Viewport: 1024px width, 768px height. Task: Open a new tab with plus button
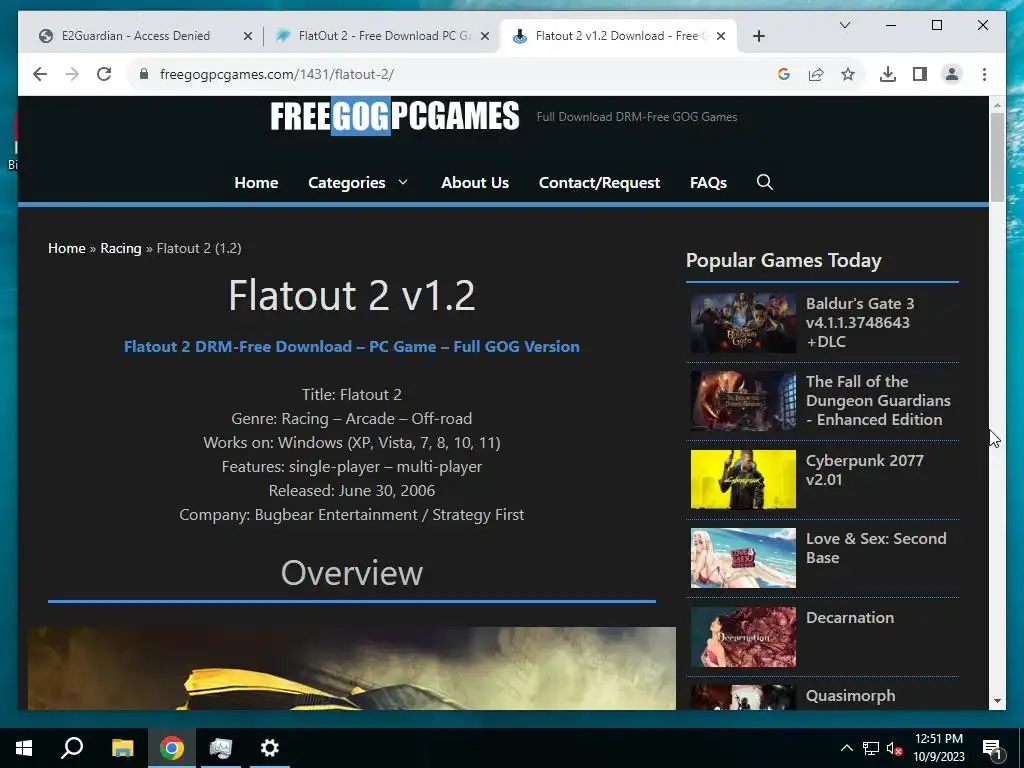[x=758, y=36]
